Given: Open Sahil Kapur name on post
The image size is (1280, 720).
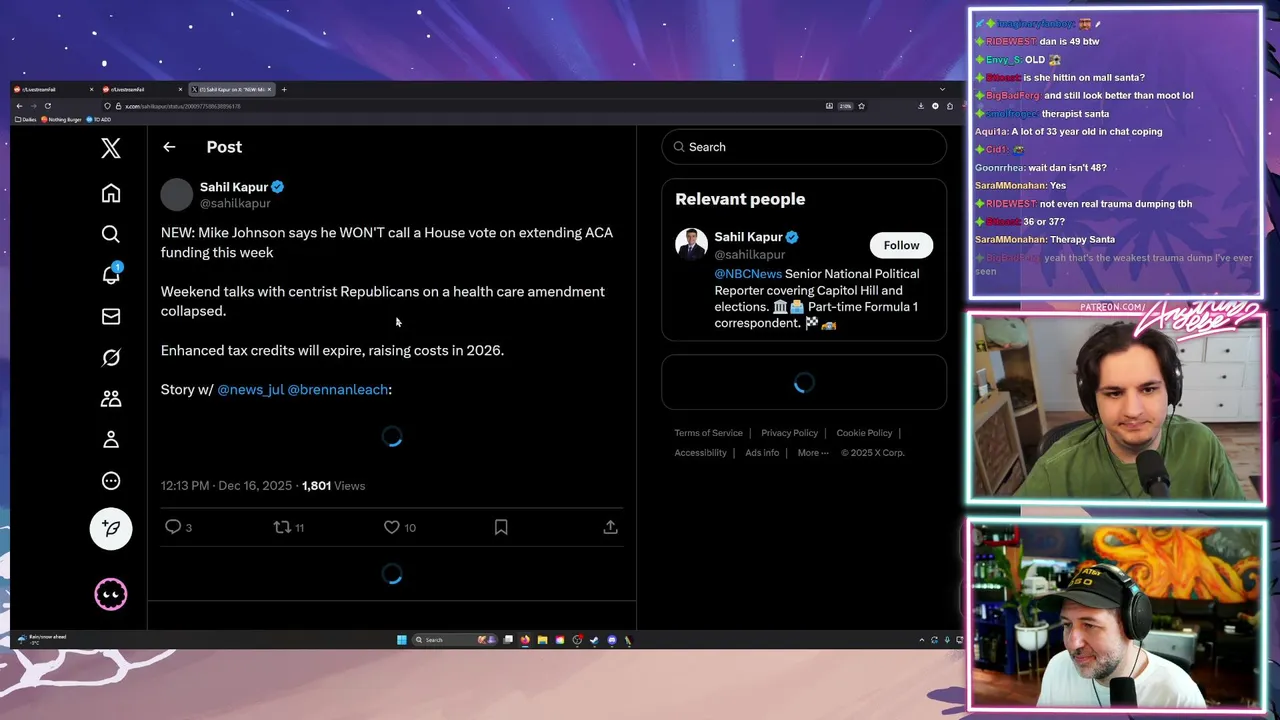Looking at the screenshot, I should [233, 187].
